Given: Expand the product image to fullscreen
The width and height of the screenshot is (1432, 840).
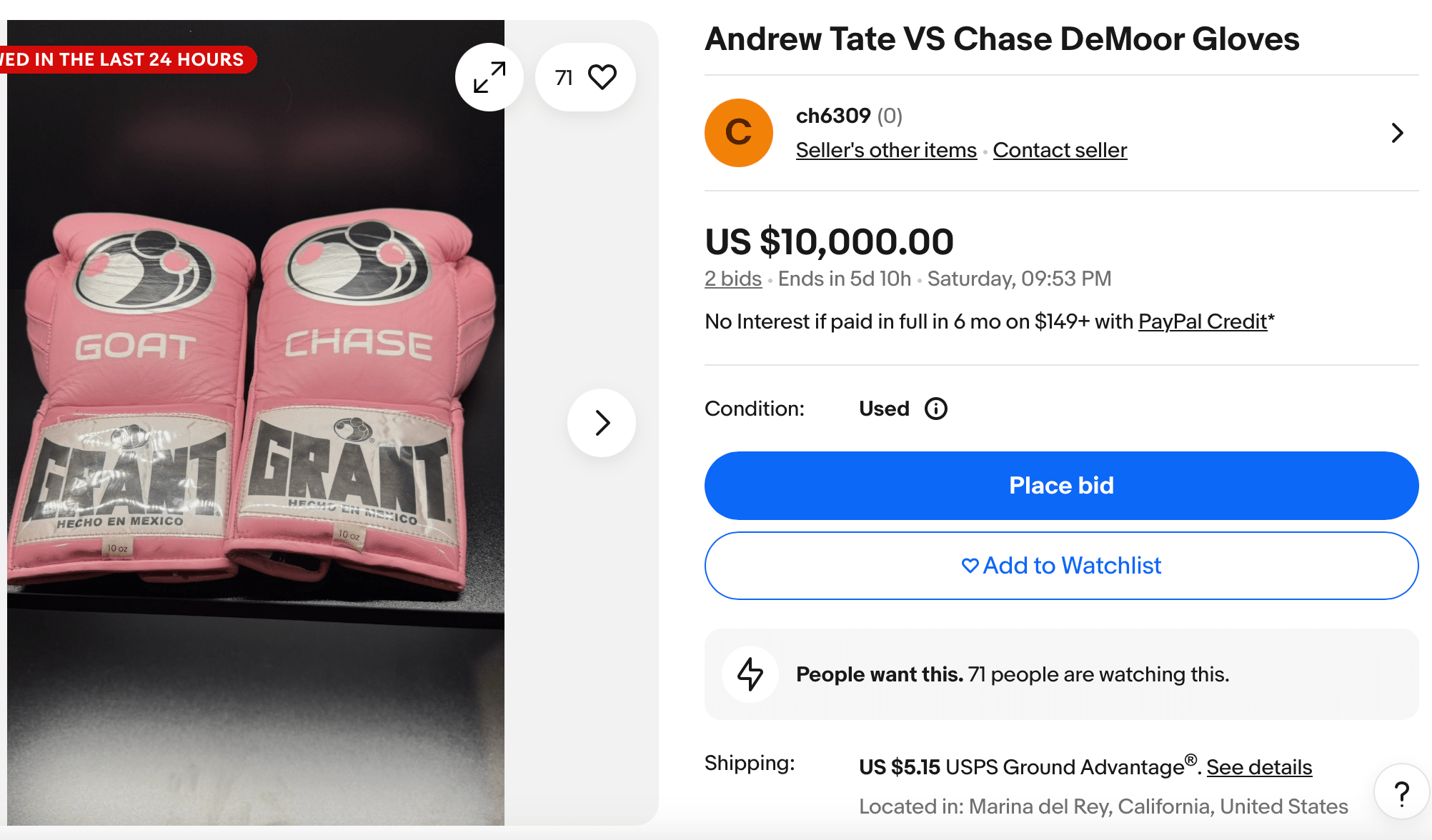Looking at the screenshot, I should coord(489,77).
